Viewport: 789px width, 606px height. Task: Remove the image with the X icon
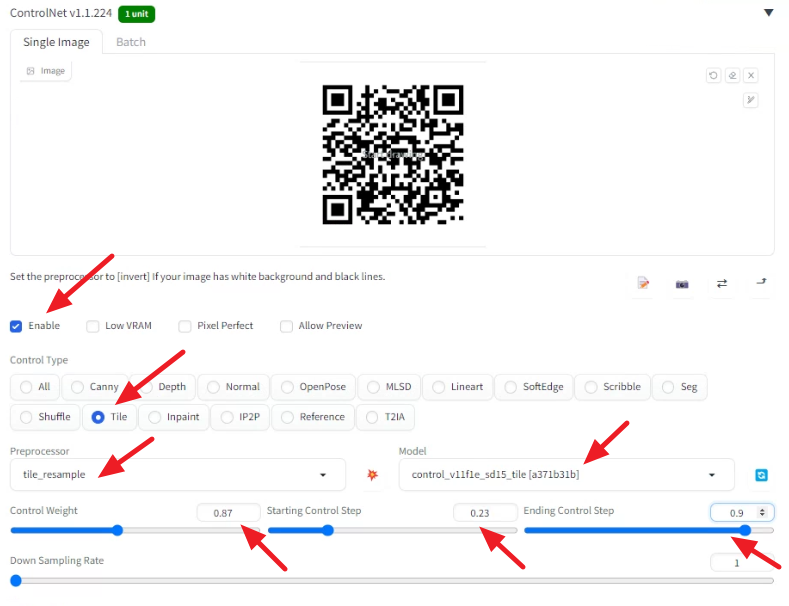751,75
